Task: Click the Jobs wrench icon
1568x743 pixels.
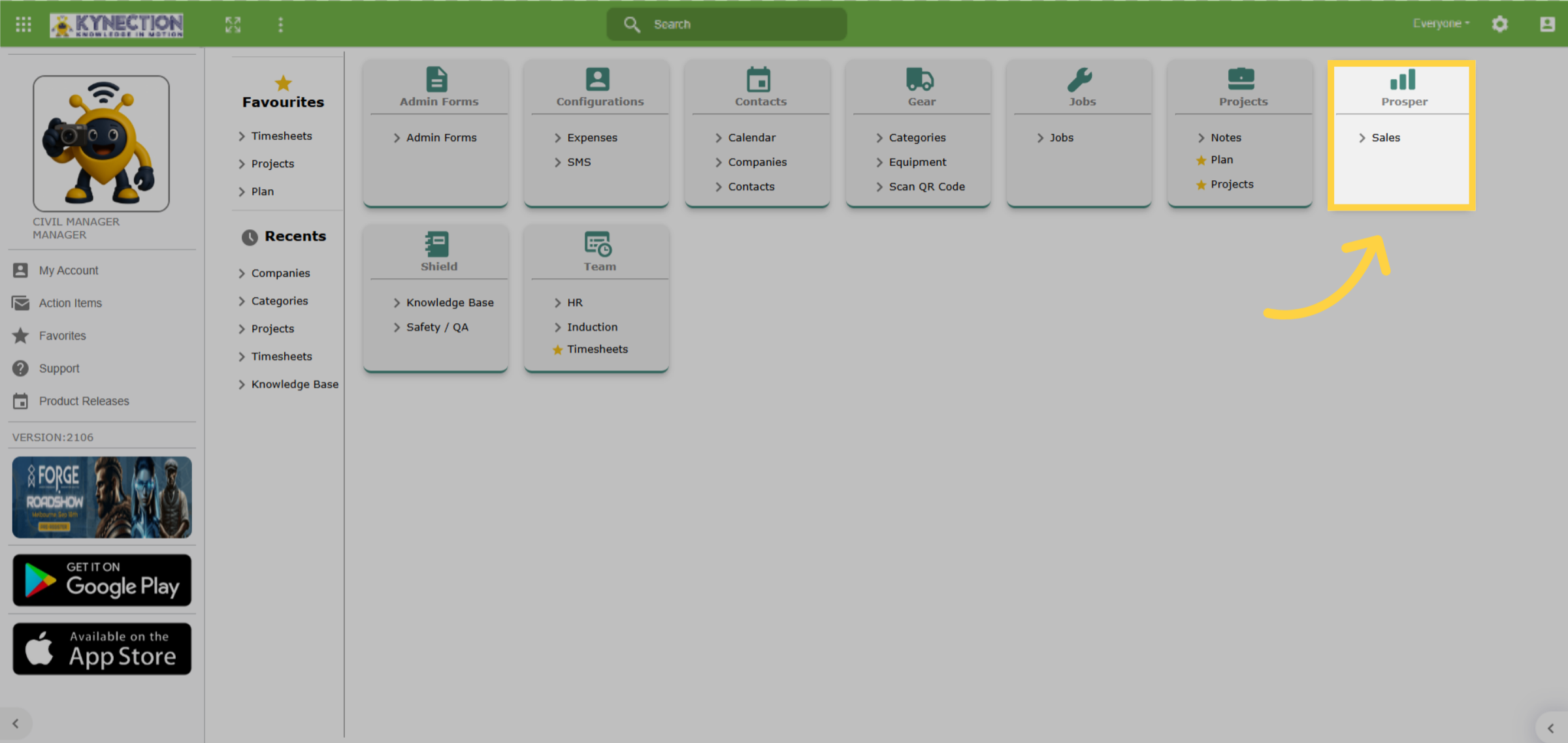Action: (x=1080, y=79)
